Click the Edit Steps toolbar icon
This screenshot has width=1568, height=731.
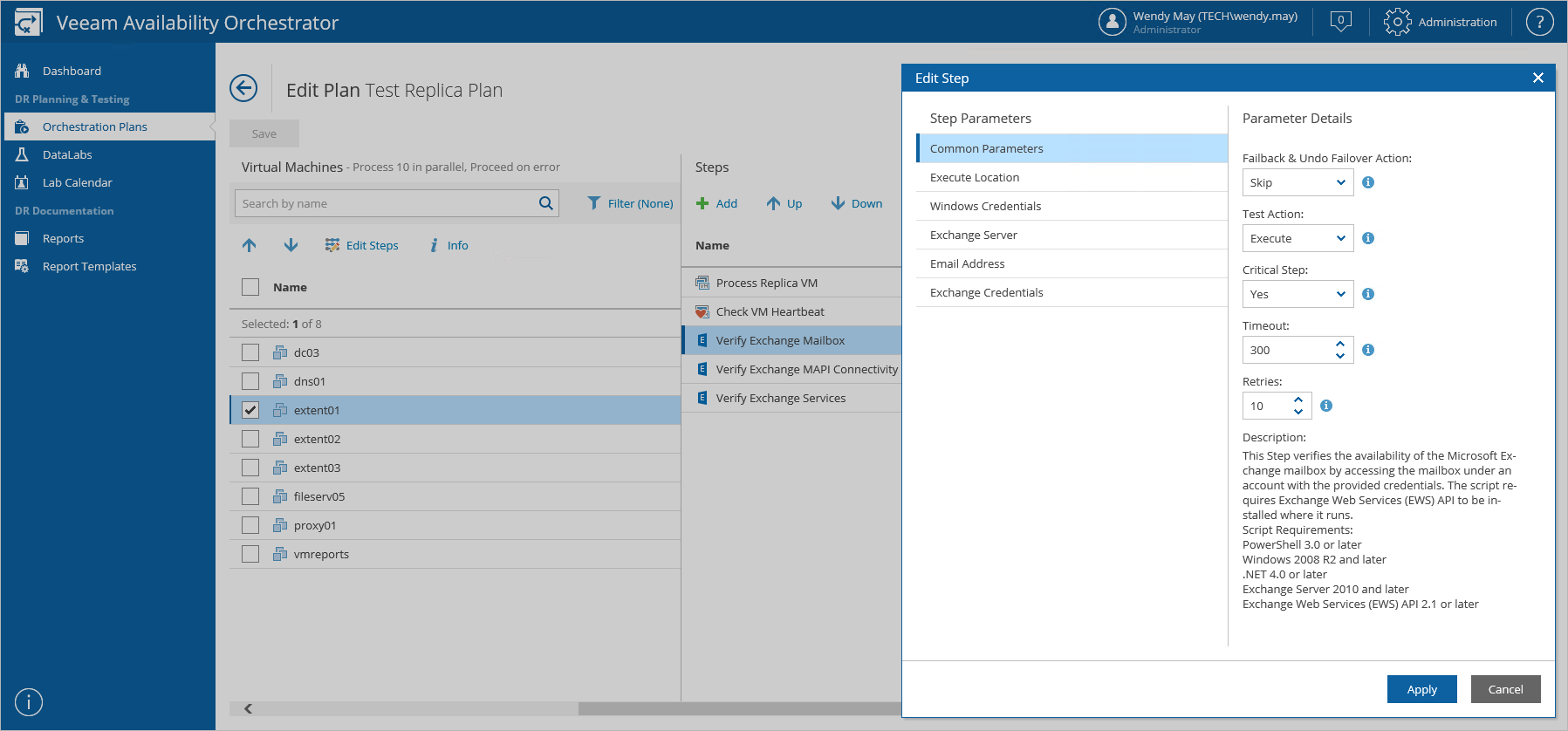[332, 245]
